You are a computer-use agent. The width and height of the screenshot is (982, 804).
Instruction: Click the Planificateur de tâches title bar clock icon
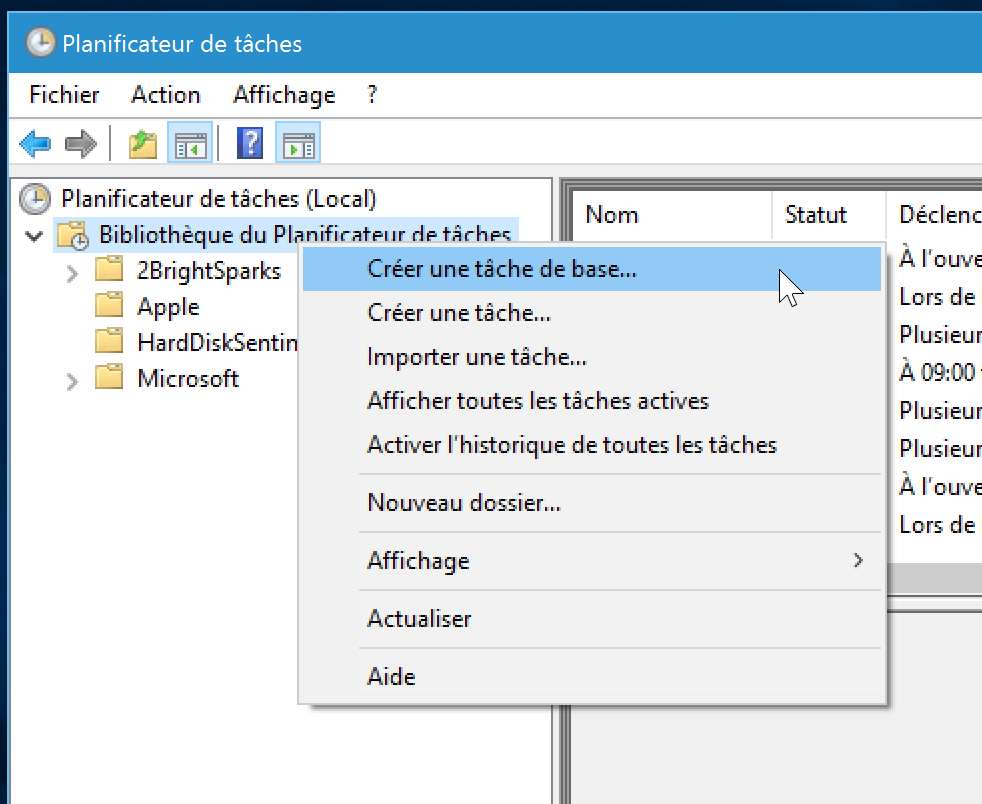40,43
